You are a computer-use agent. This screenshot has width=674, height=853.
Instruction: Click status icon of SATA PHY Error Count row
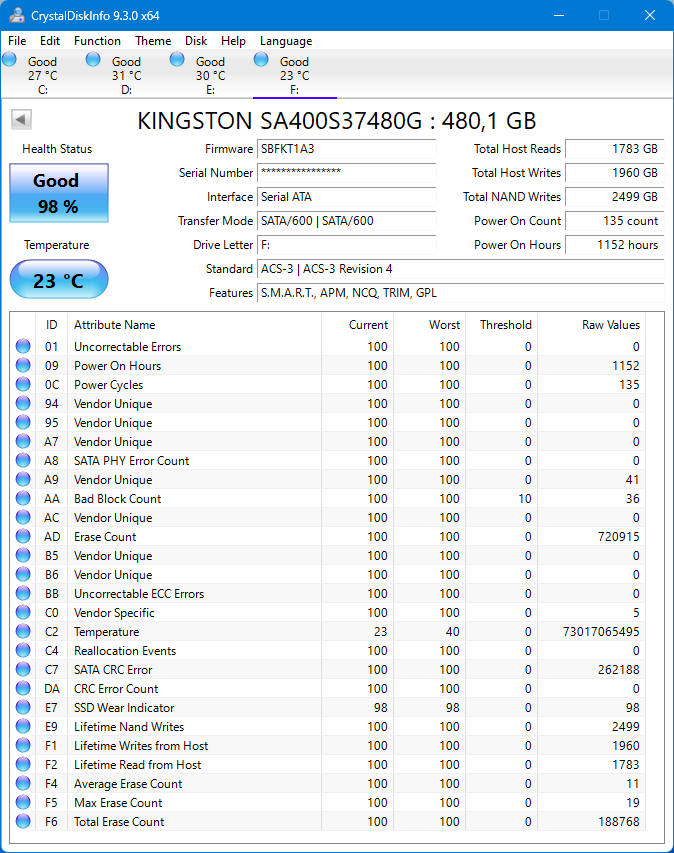(23, 461)
